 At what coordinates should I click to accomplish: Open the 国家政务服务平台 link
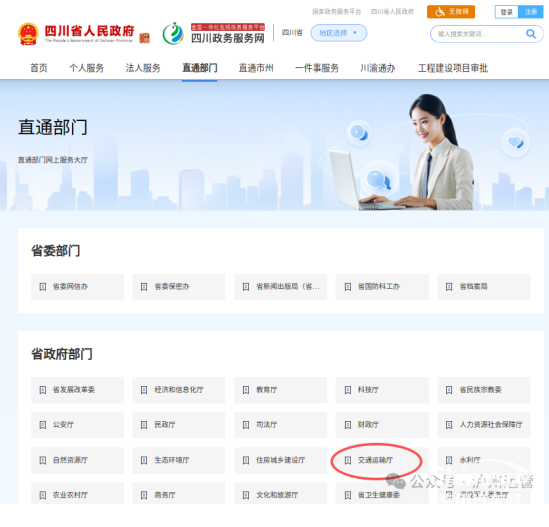click(336, 12)
